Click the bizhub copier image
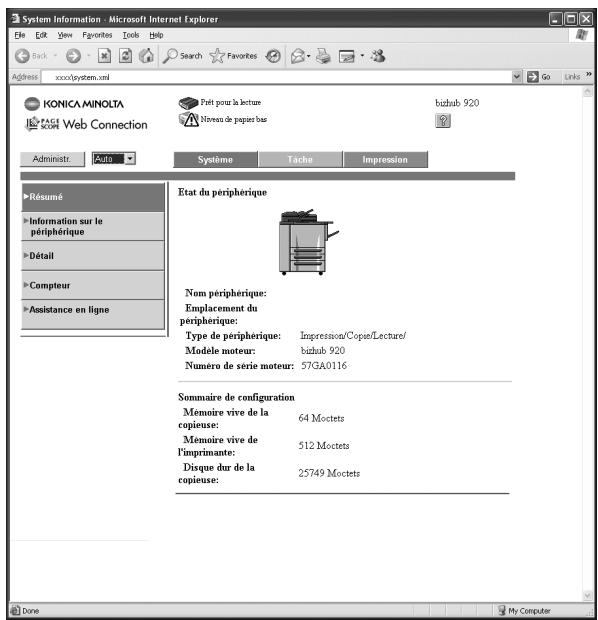This screenshot has width=598, height=620. click(308, 242)
